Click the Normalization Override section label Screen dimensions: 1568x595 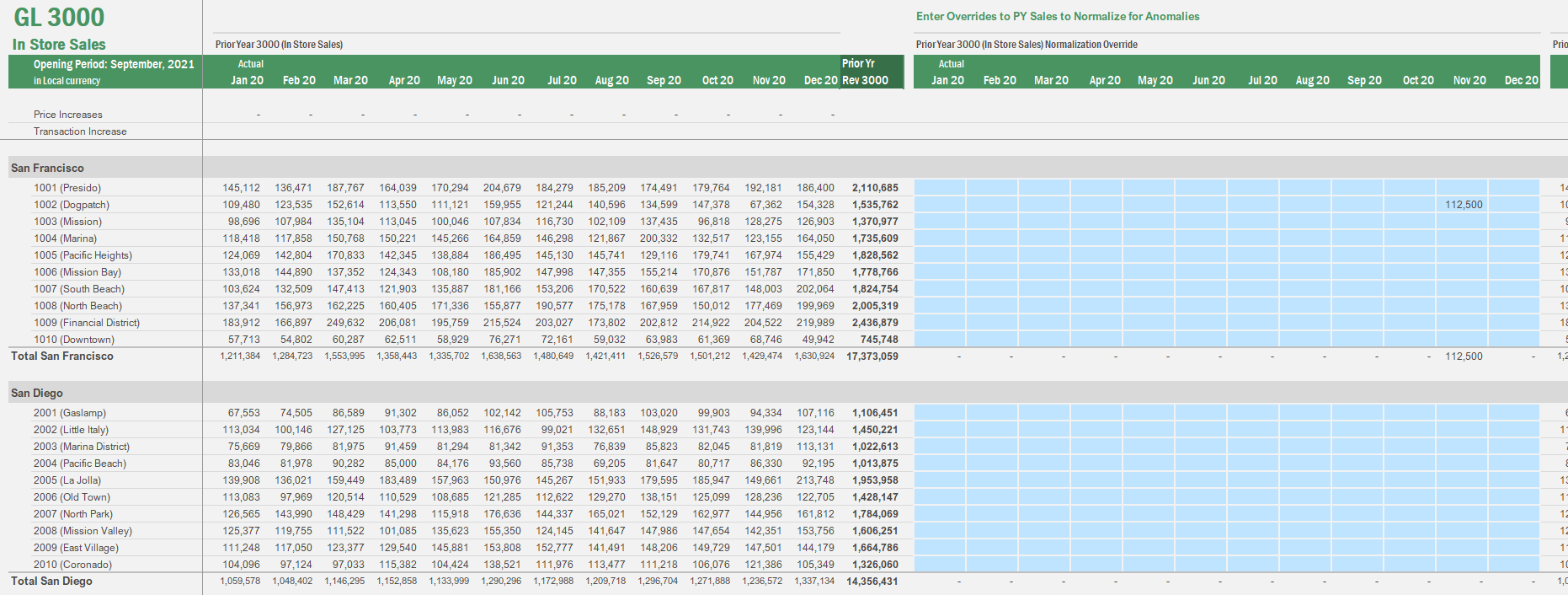[1027, 45]
